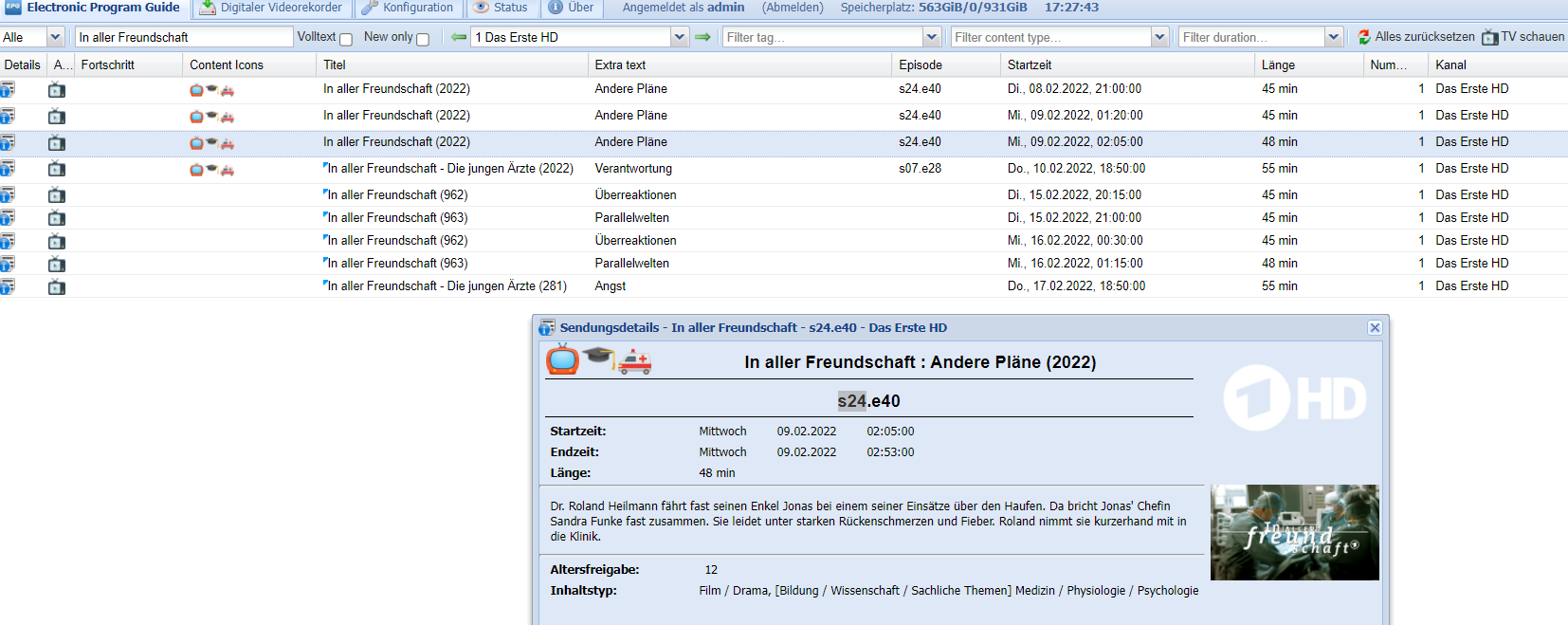The image size is (1568, 625).
Task: Click the In aller Freundschaft thumbnail in the dialog
Action: (x=1295, y=533)
